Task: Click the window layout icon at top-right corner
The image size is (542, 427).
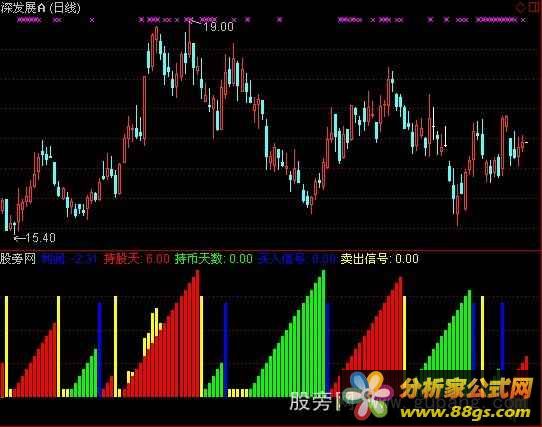Action: coord(533,8)
